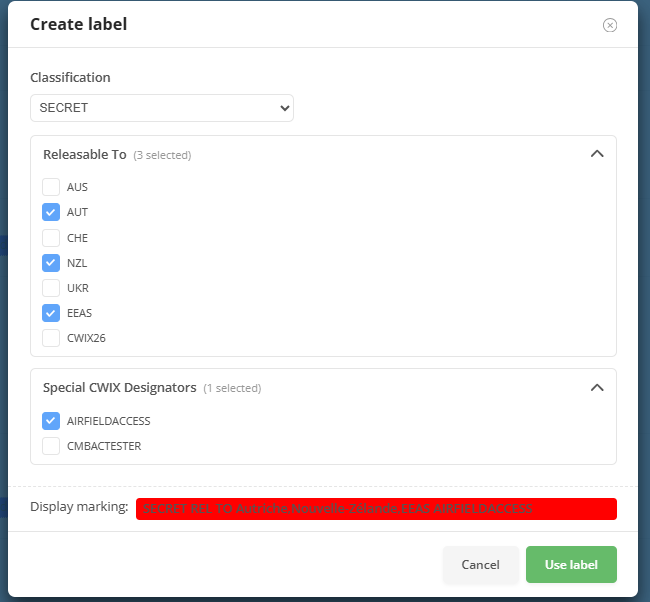Check the AUS checkbox
The image size is (650, 602).
[51, 187]
